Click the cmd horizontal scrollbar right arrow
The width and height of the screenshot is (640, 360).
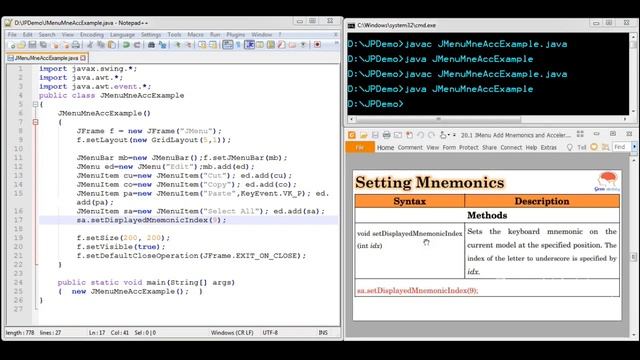[x=625, y=119]
